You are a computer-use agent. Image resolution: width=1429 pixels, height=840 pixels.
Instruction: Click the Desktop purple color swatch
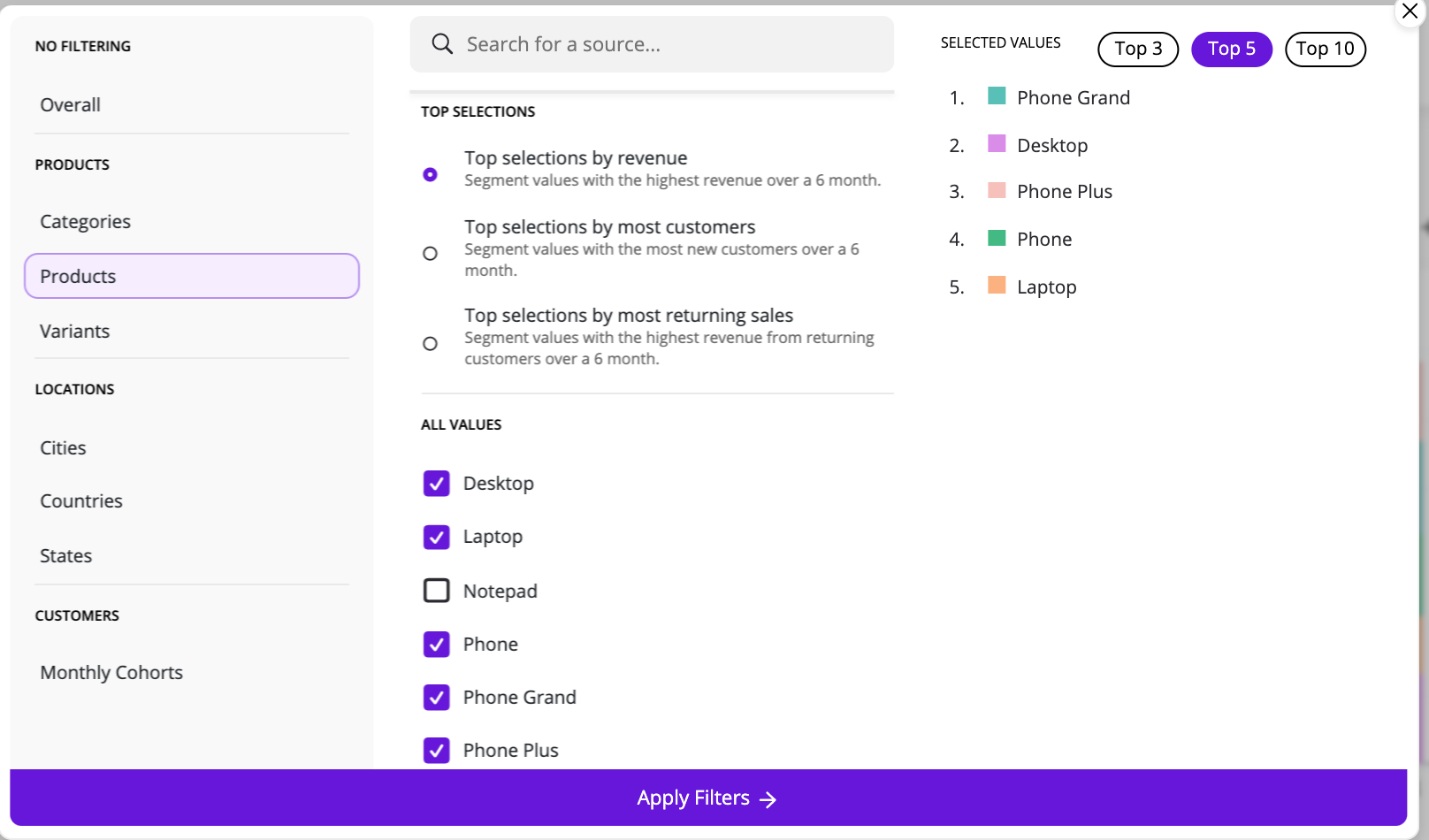(997, 144)
